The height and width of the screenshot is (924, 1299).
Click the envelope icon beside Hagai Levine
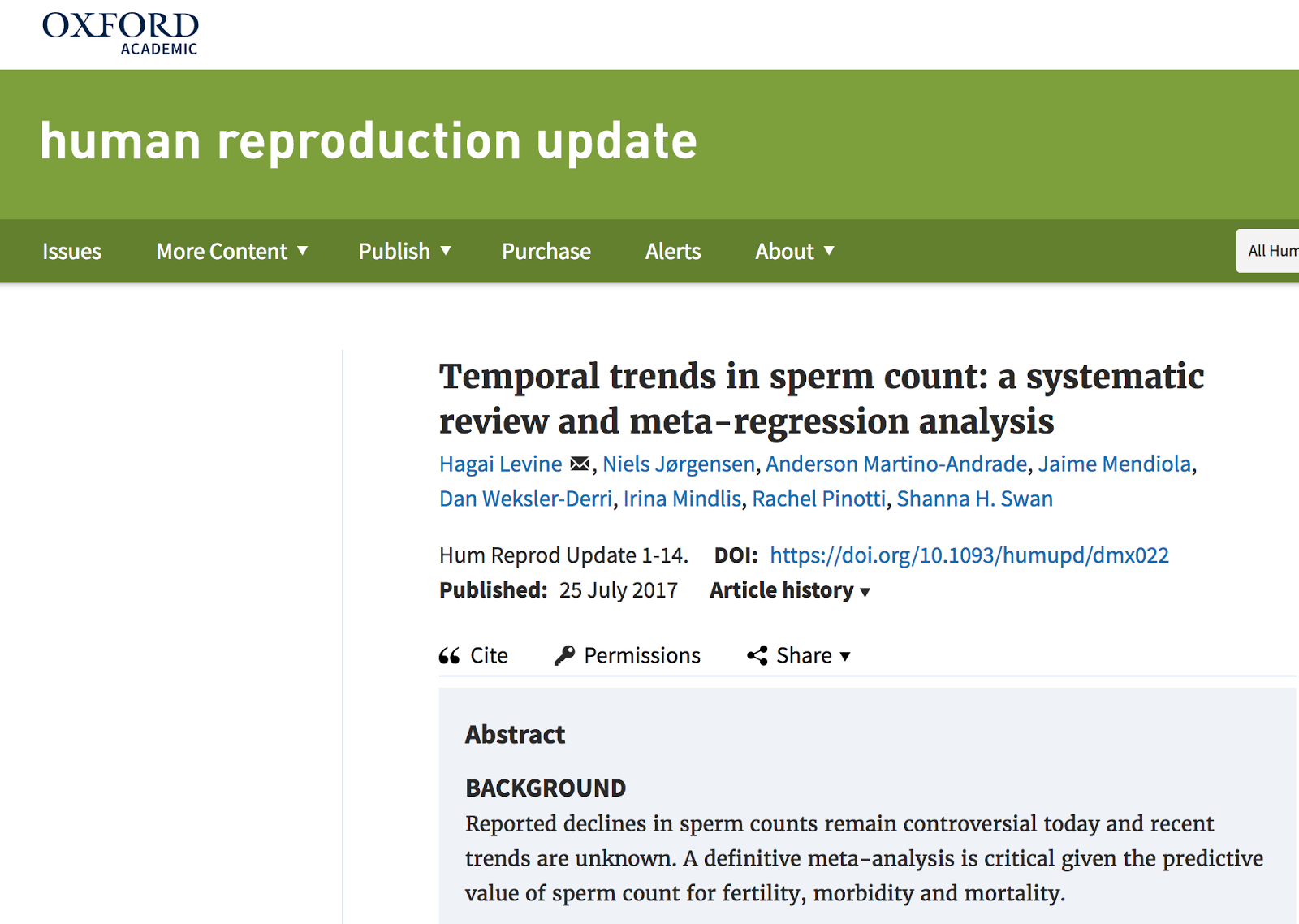click(580, 464)
